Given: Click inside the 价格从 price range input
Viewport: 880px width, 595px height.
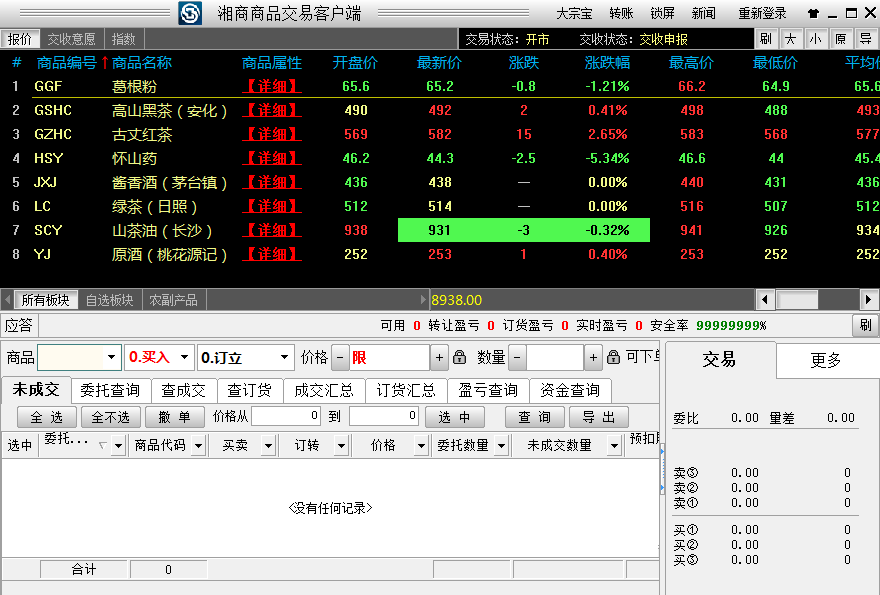Looking at the screenshot, I should coord(285,416).
